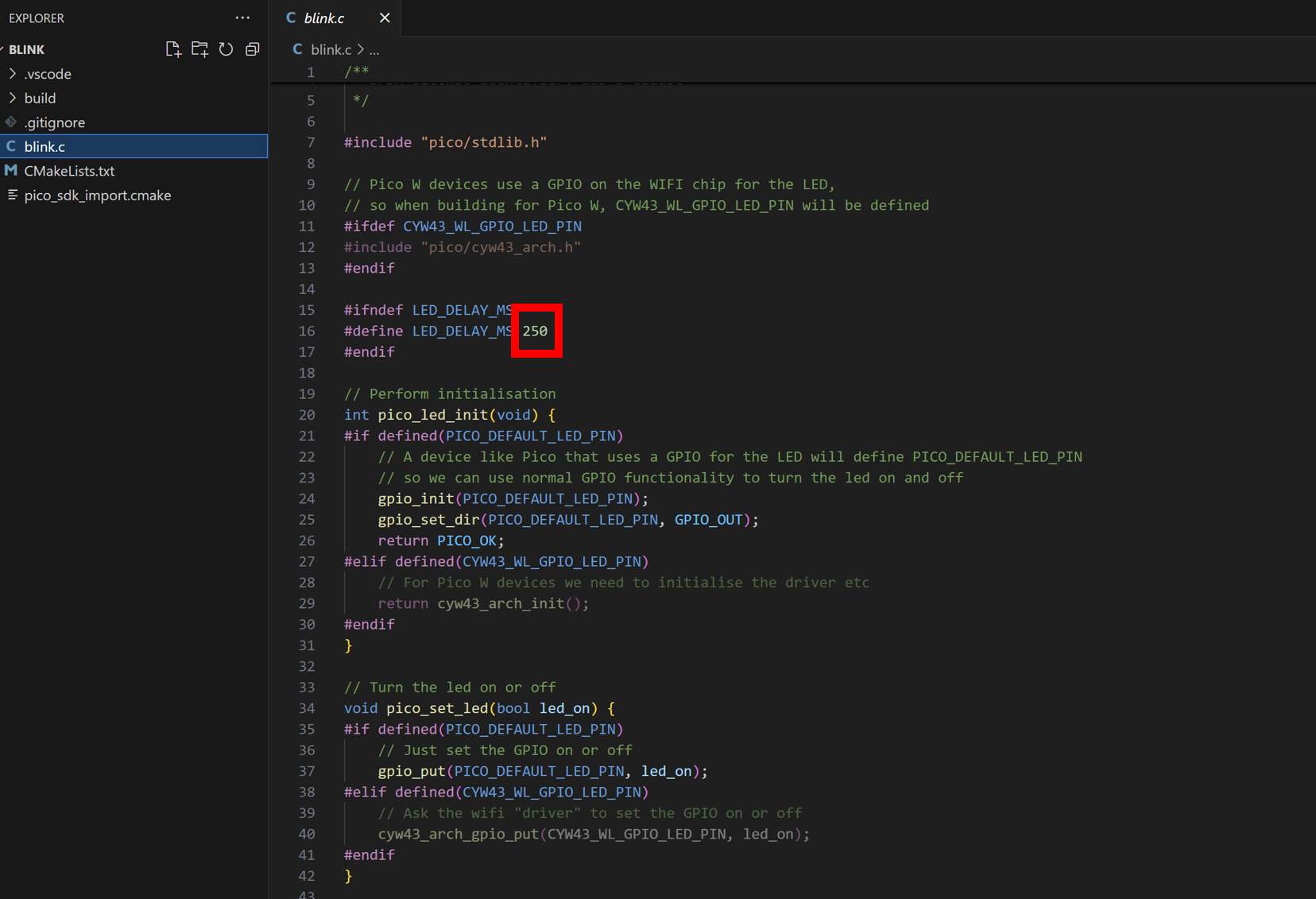This screenshot has height=899, width=1316.
Task: Click the gitignore file icon
Action: (x=11, y=122)
